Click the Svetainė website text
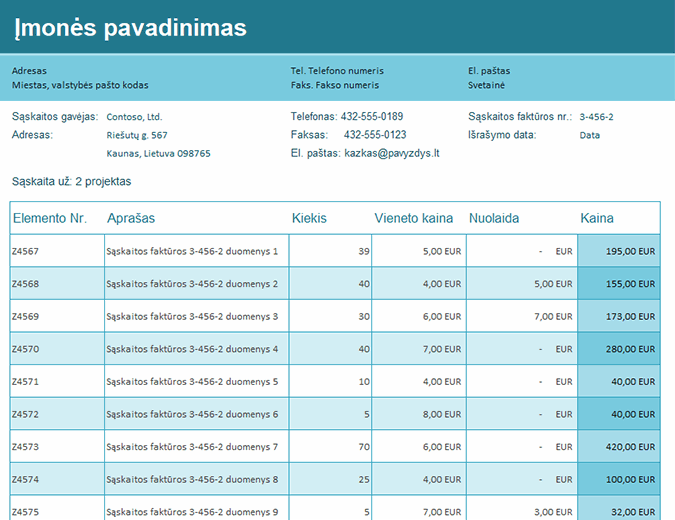The height and width of the screenshot is (520, 675). pos(486,86)
